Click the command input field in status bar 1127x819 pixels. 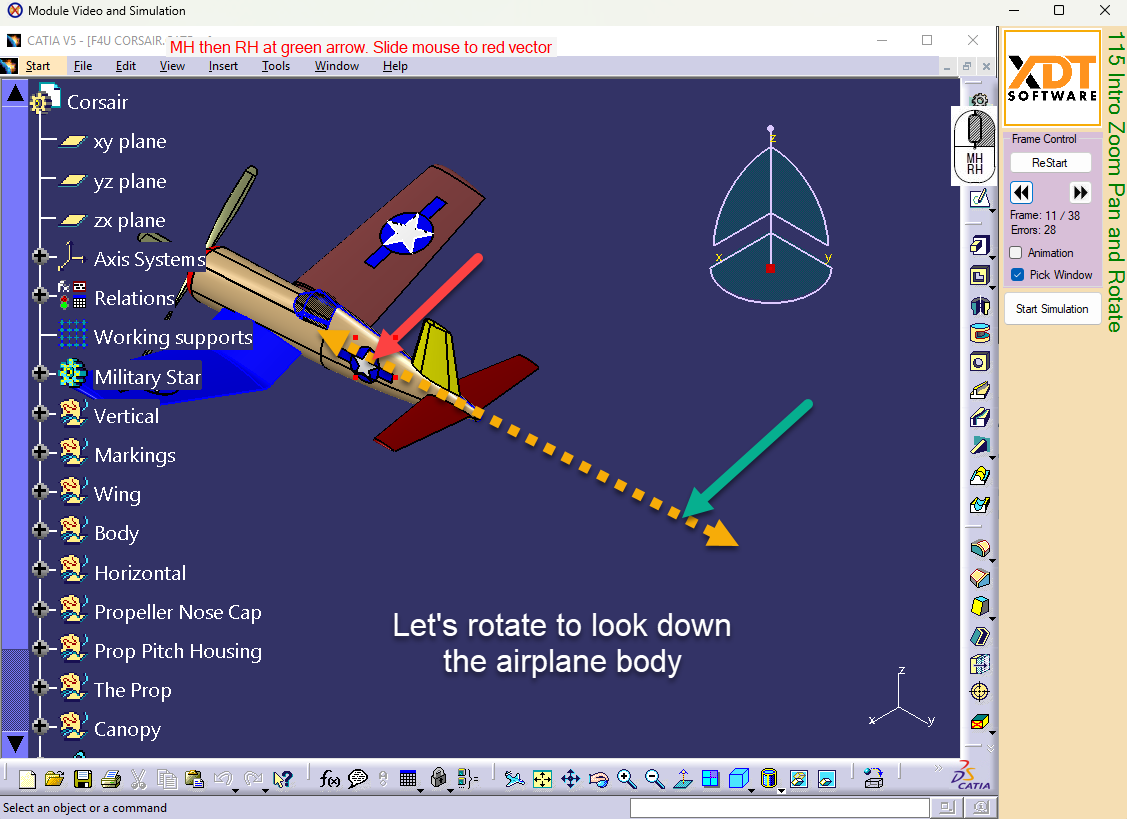780,808
